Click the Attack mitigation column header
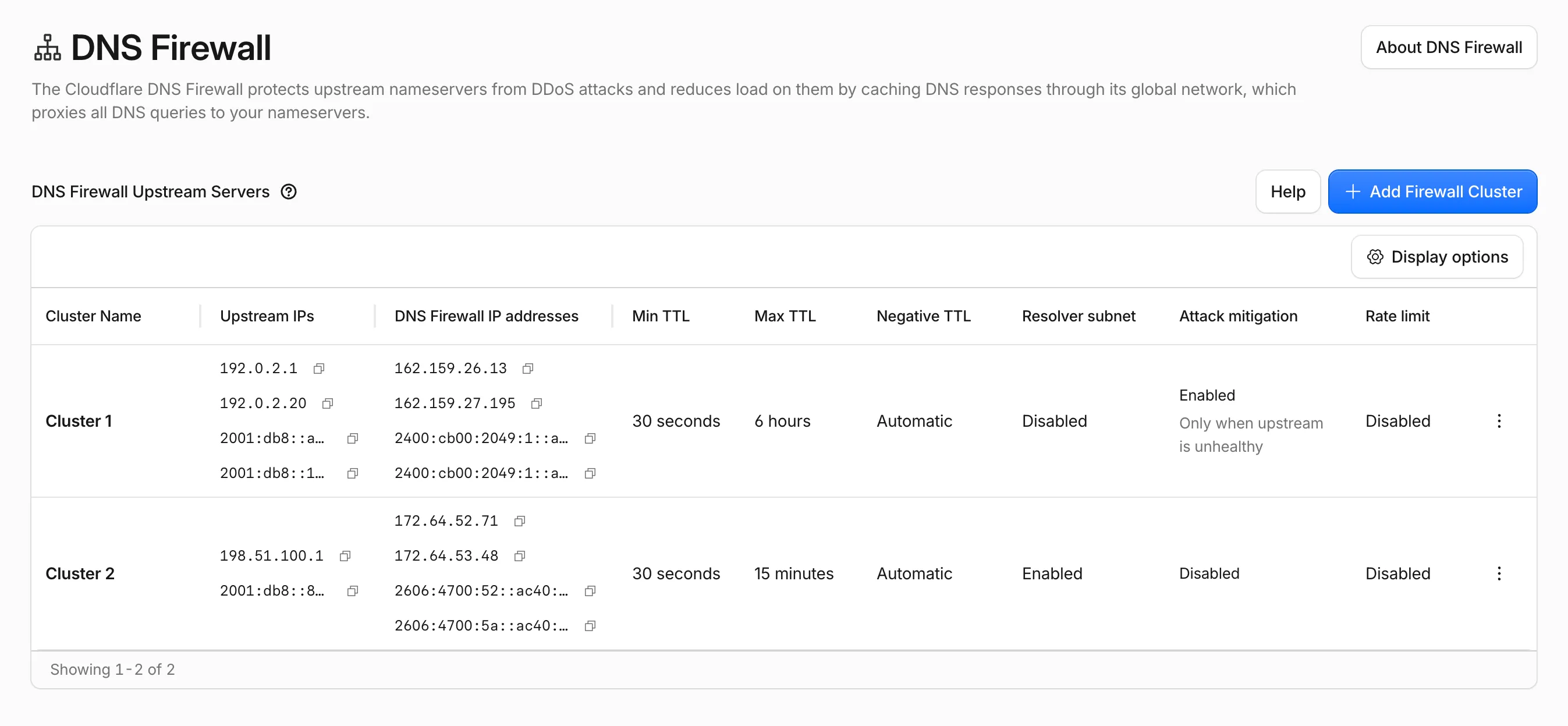Viewport: 1568px width, 726px height. pos(1238,316)
